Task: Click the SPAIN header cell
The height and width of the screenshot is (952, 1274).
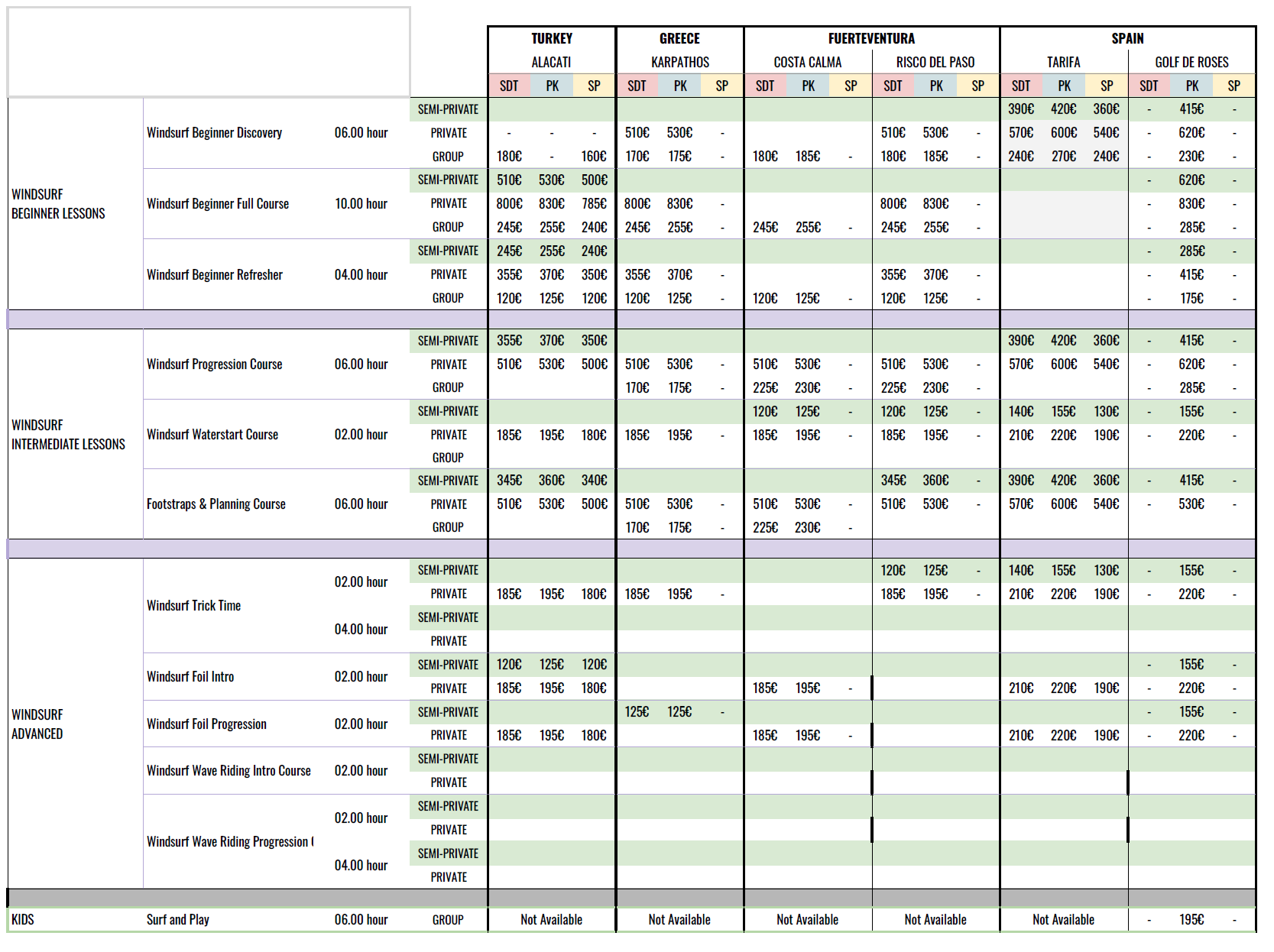Action: tap(1127, 38)
